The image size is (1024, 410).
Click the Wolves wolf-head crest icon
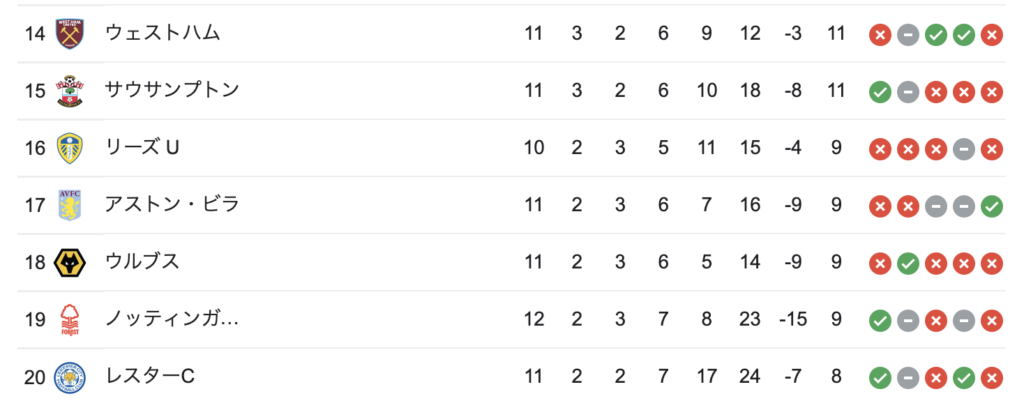[x=69, y=262]
